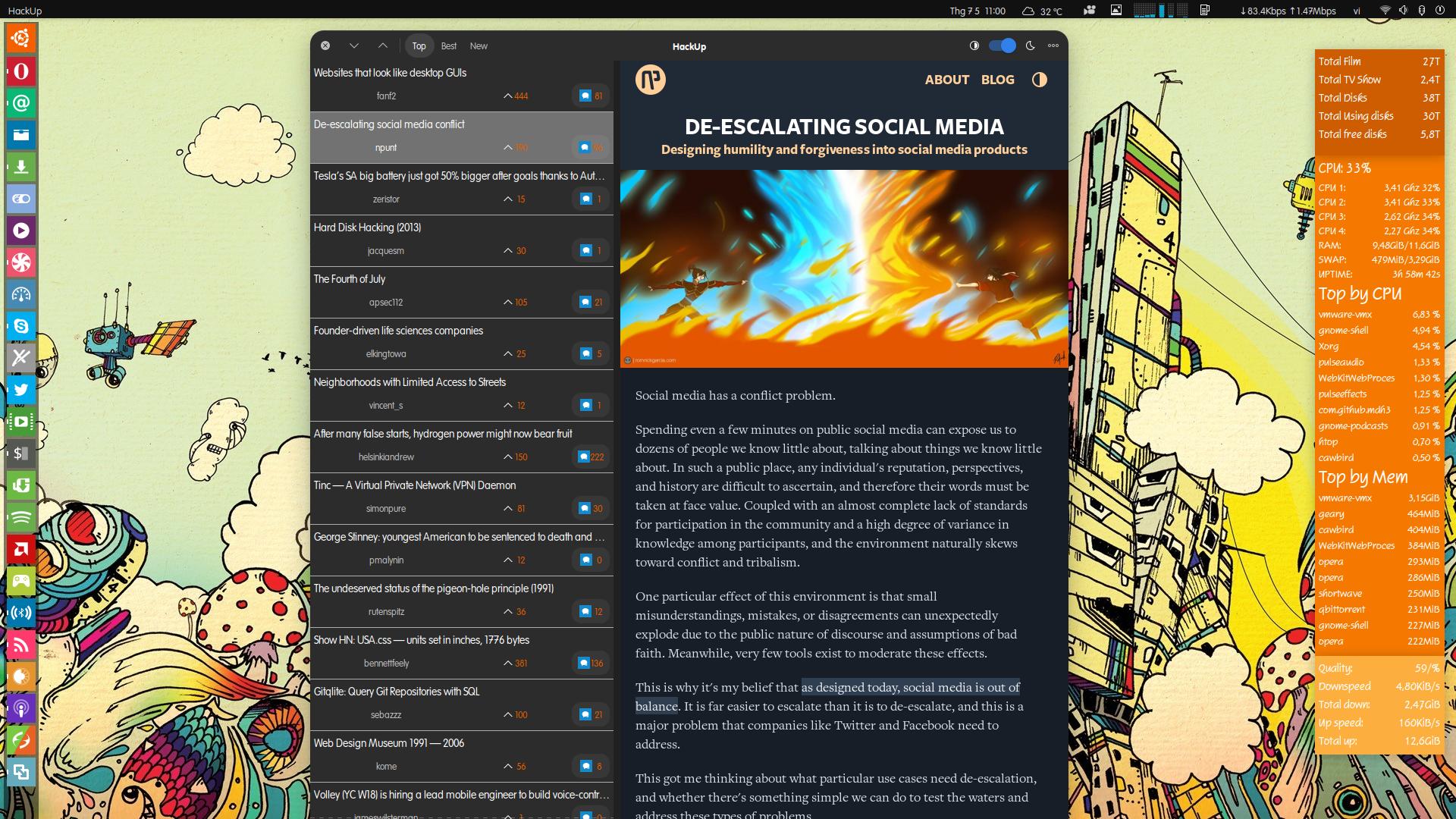Click the contrast icon in HackUp header

tap(974, 45)
